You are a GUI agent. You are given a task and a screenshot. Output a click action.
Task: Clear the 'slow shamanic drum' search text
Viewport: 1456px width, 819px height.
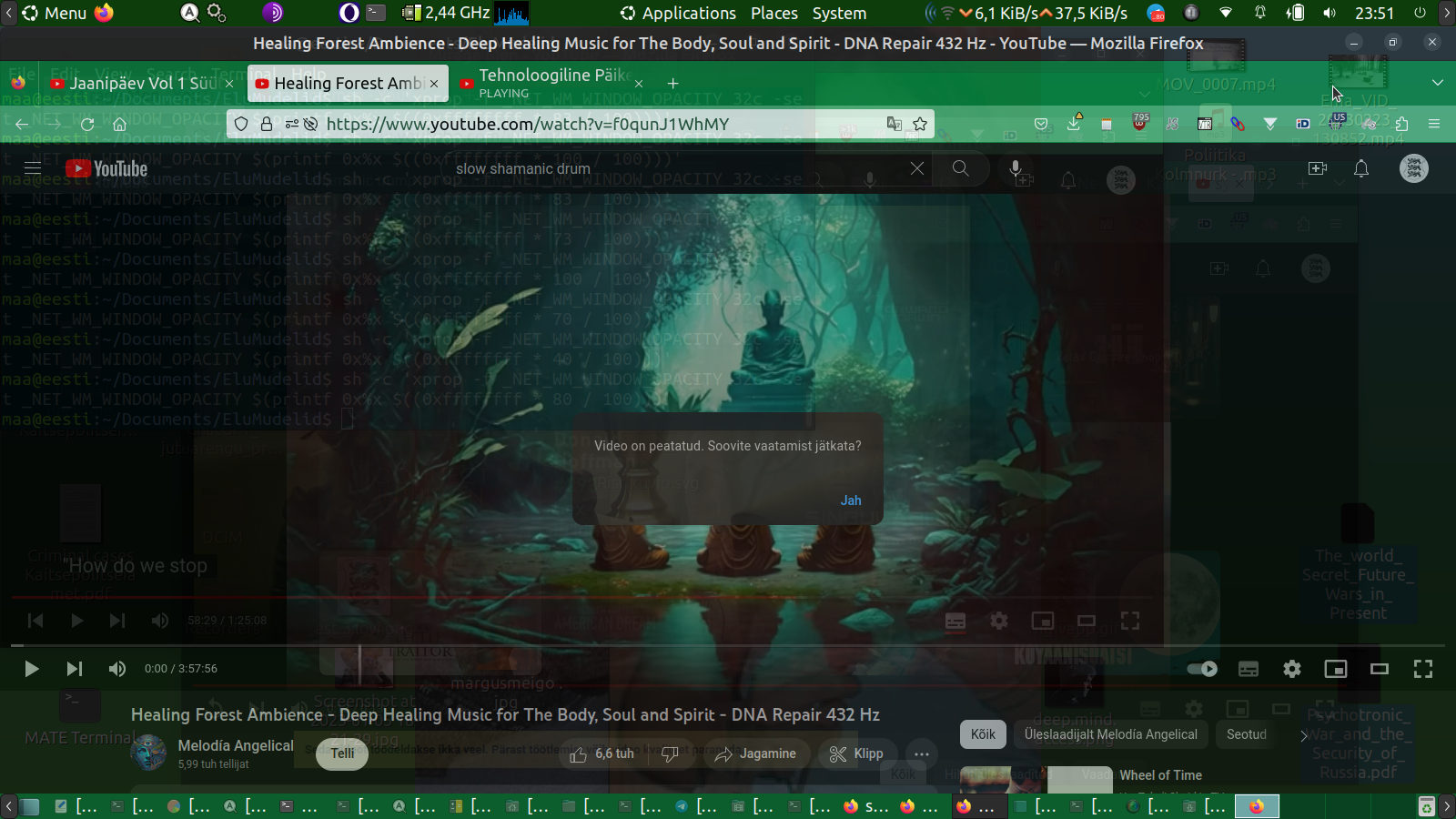[x=917, y=168]
